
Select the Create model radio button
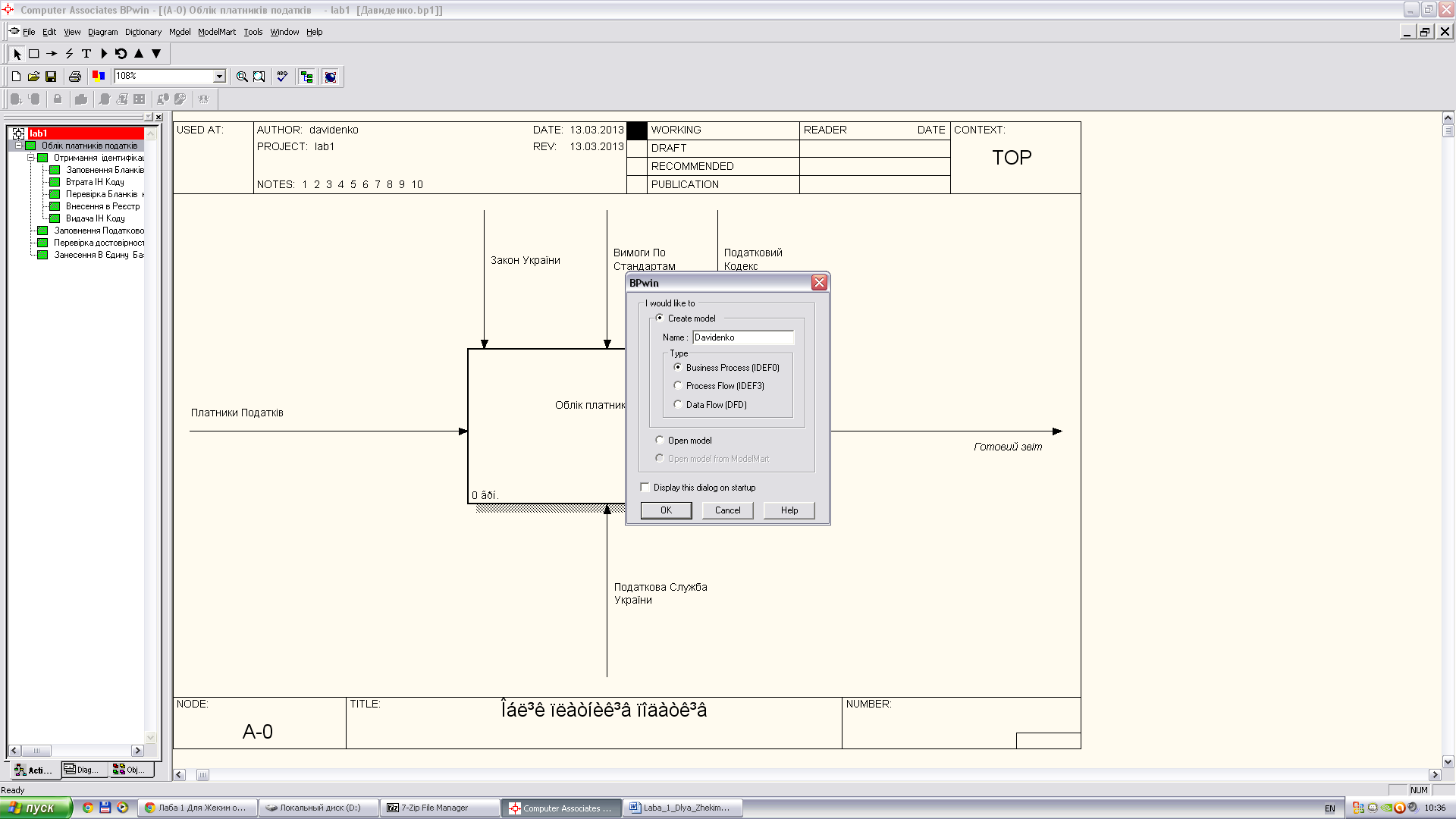660,318
